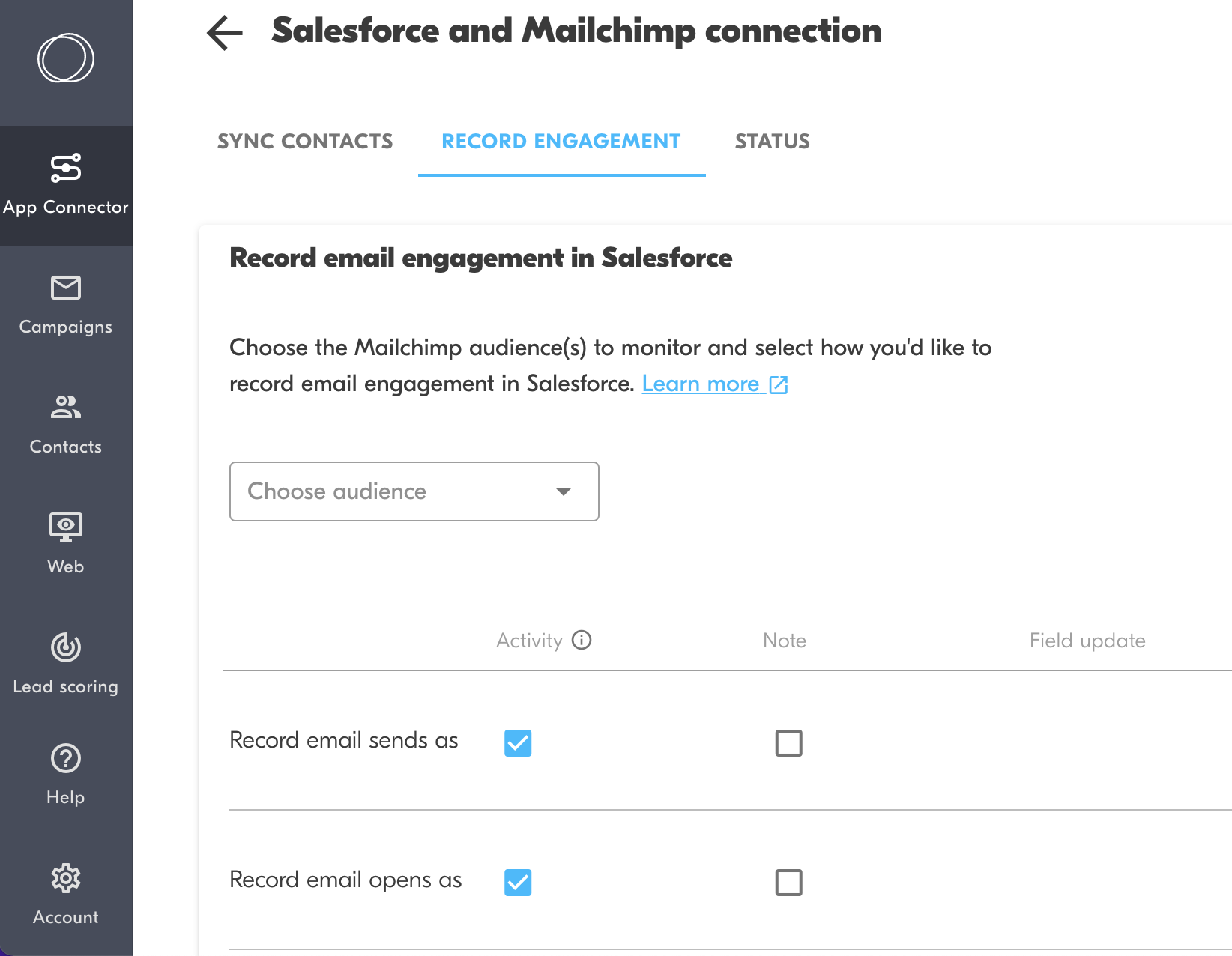Screen dimensions: 1232x956
Task: Click the Activity column info icon
Action: point(582,640)
